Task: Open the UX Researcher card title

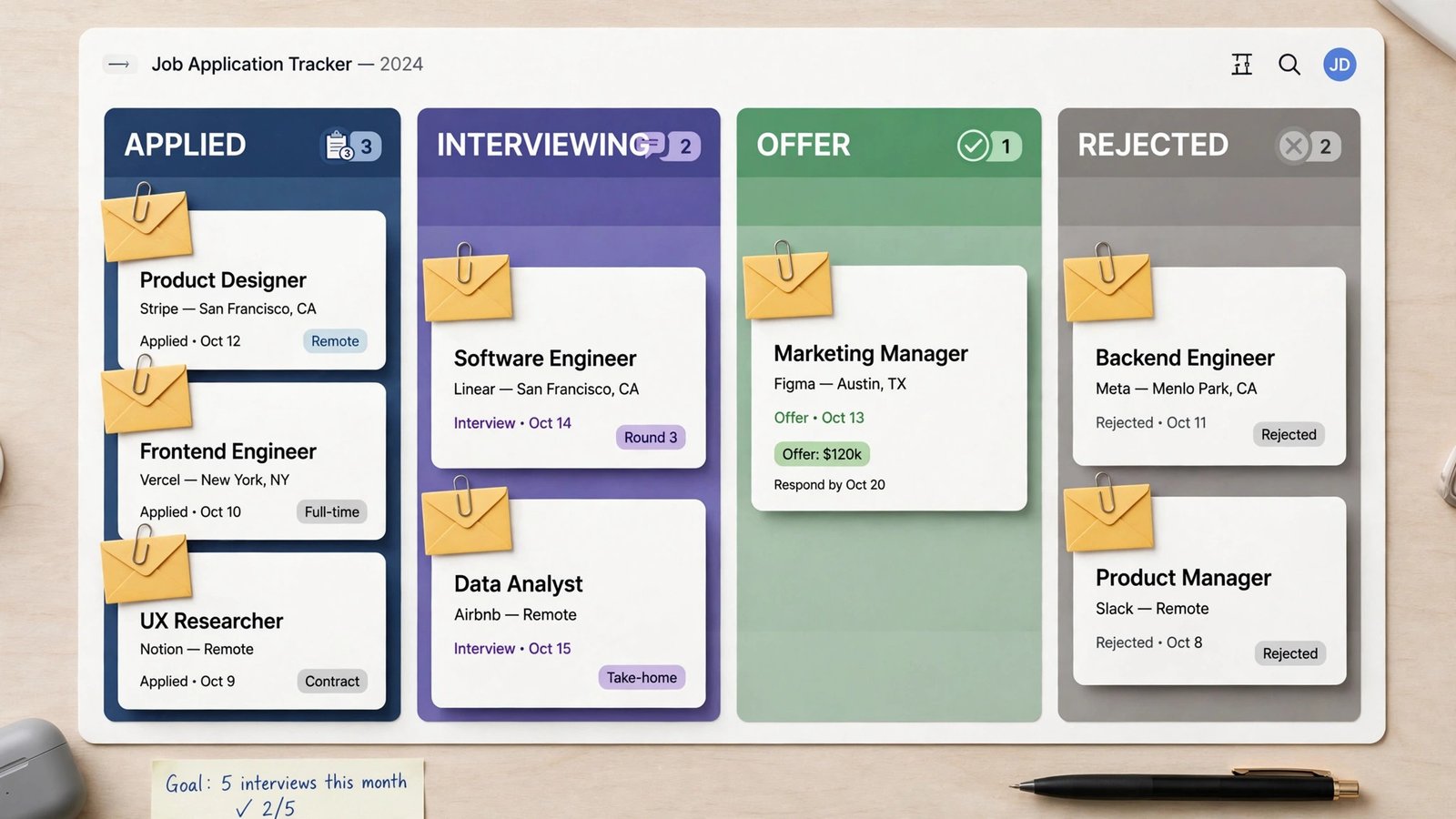Action: (x=211, y=621)
